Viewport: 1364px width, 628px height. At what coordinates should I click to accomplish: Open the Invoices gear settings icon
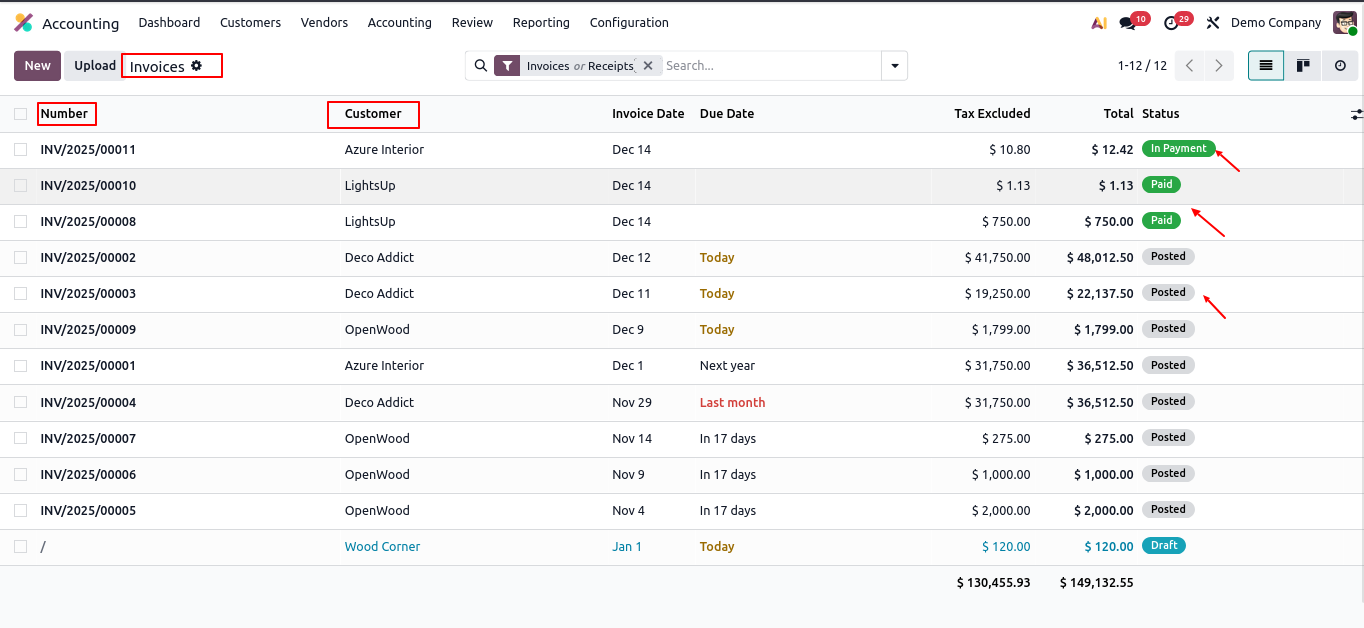coord(197,66)
